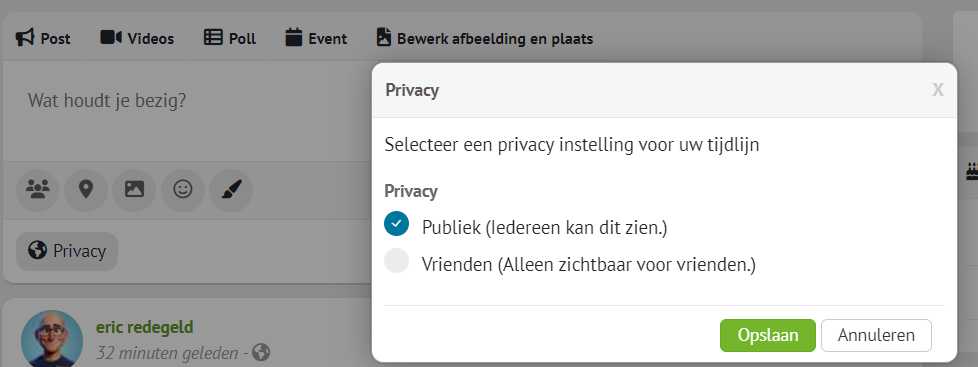Select the Vrienden radio option

[397, 261]
